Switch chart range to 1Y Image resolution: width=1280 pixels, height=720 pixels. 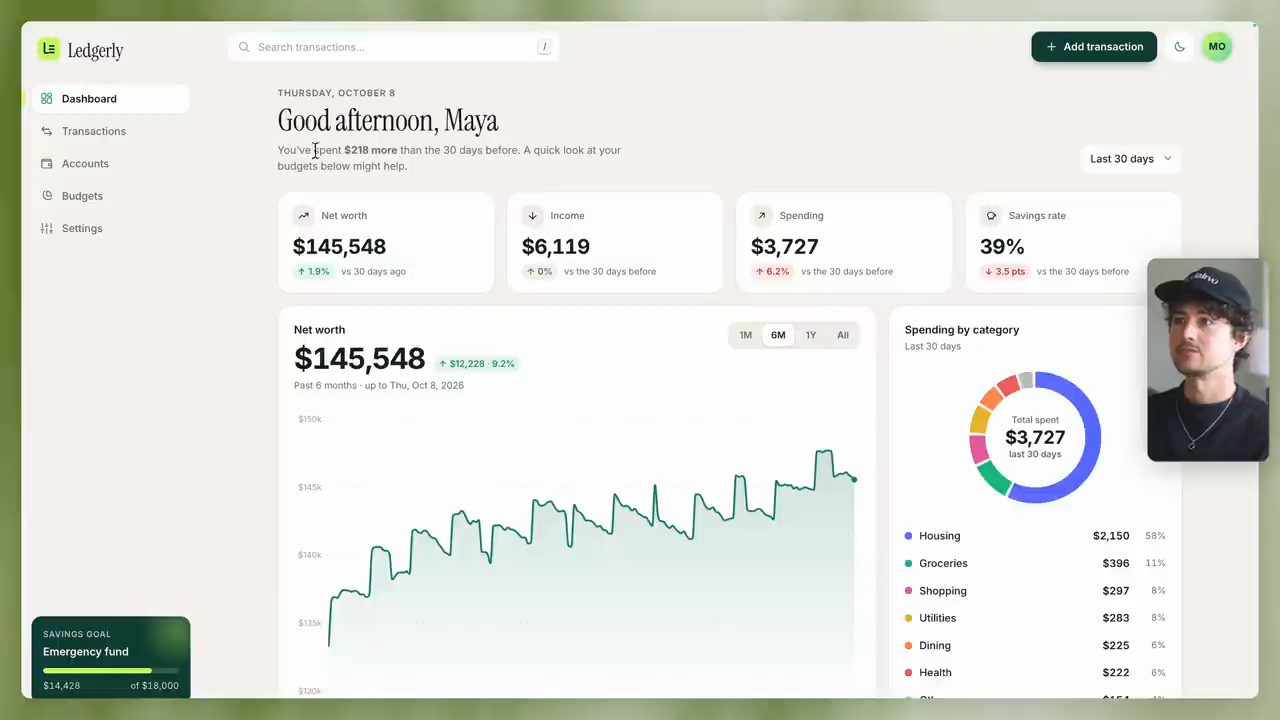point(811,335)
